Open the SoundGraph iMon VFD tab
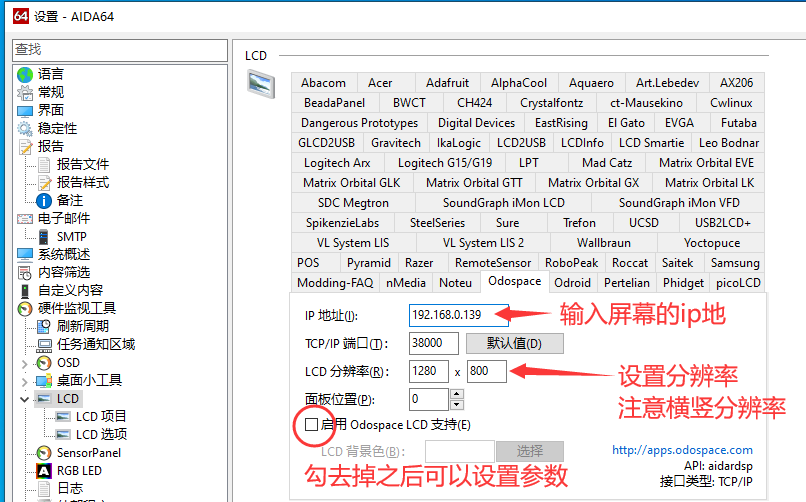Image resolution: width=806 pixels, height=502 pixels. point(679,203)
